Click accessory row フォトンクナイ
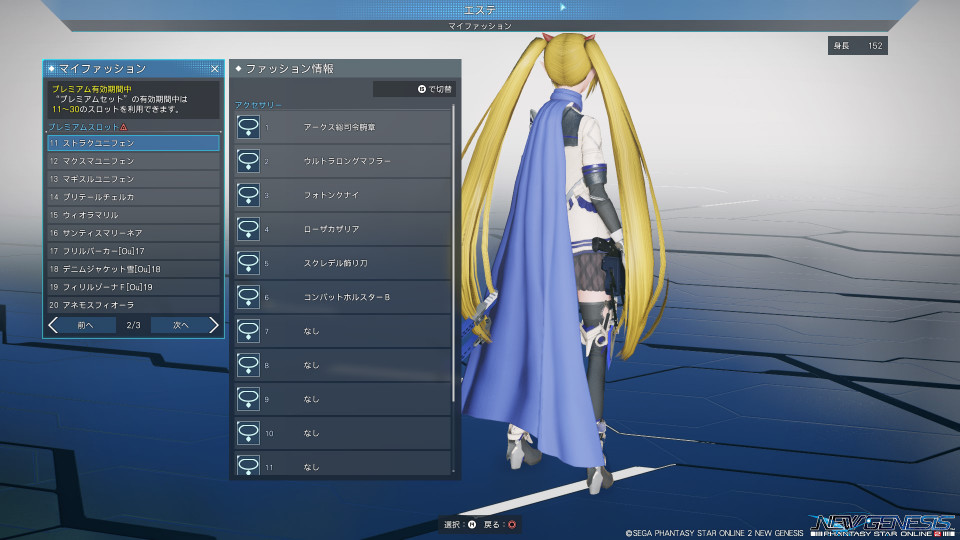Screen dimensions: 960x540 coord(343,195)
